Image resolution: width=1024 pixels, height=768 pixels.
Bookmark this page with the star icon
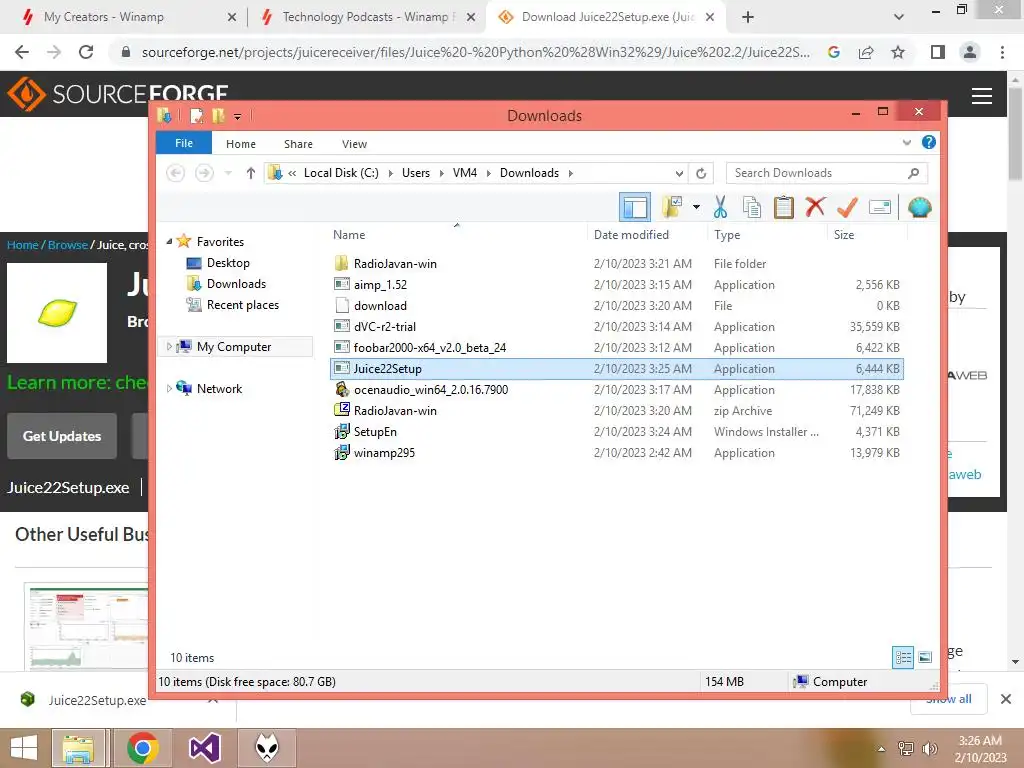898,52
